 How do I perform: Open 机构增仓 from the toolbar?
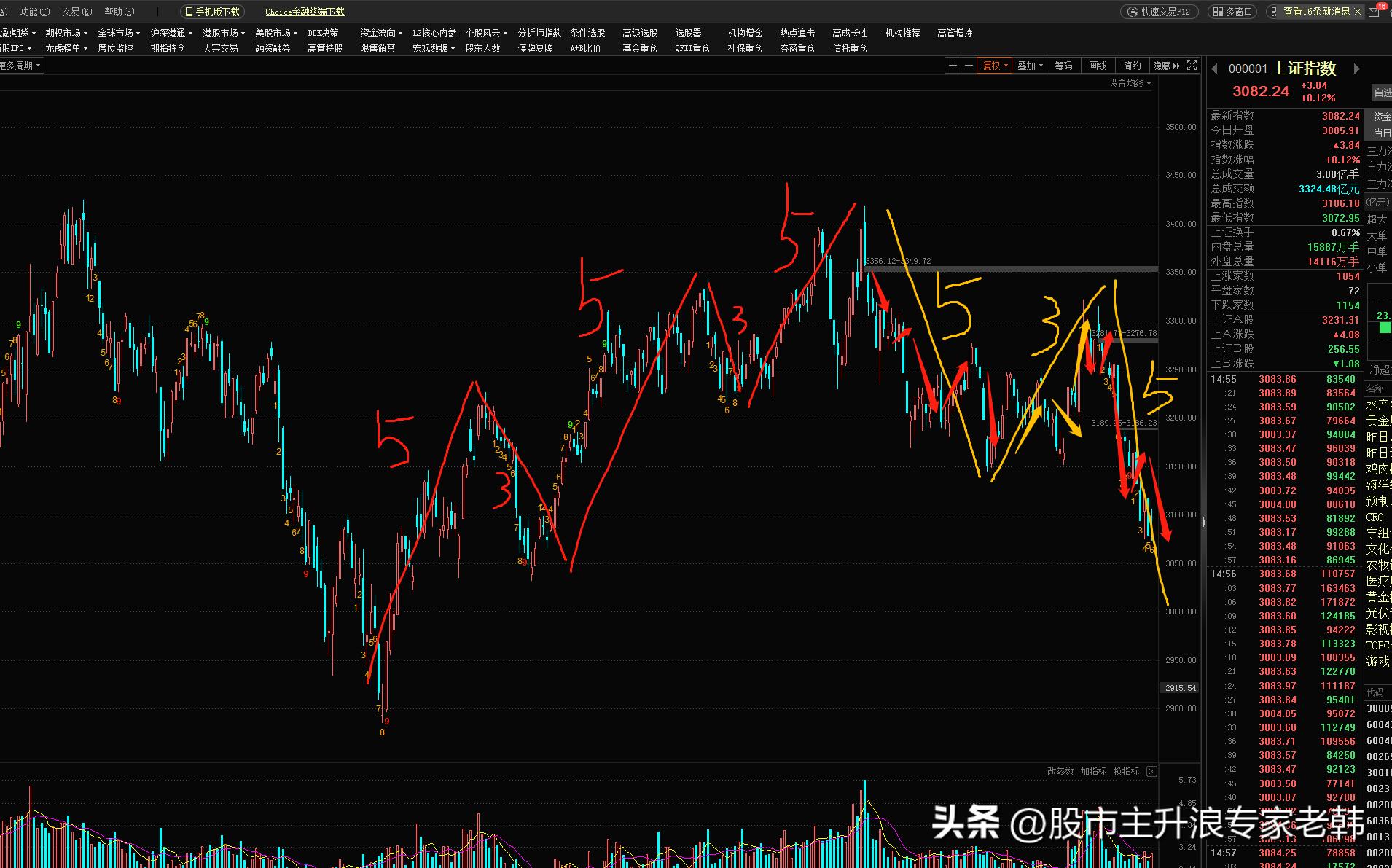tap(745, 33)
